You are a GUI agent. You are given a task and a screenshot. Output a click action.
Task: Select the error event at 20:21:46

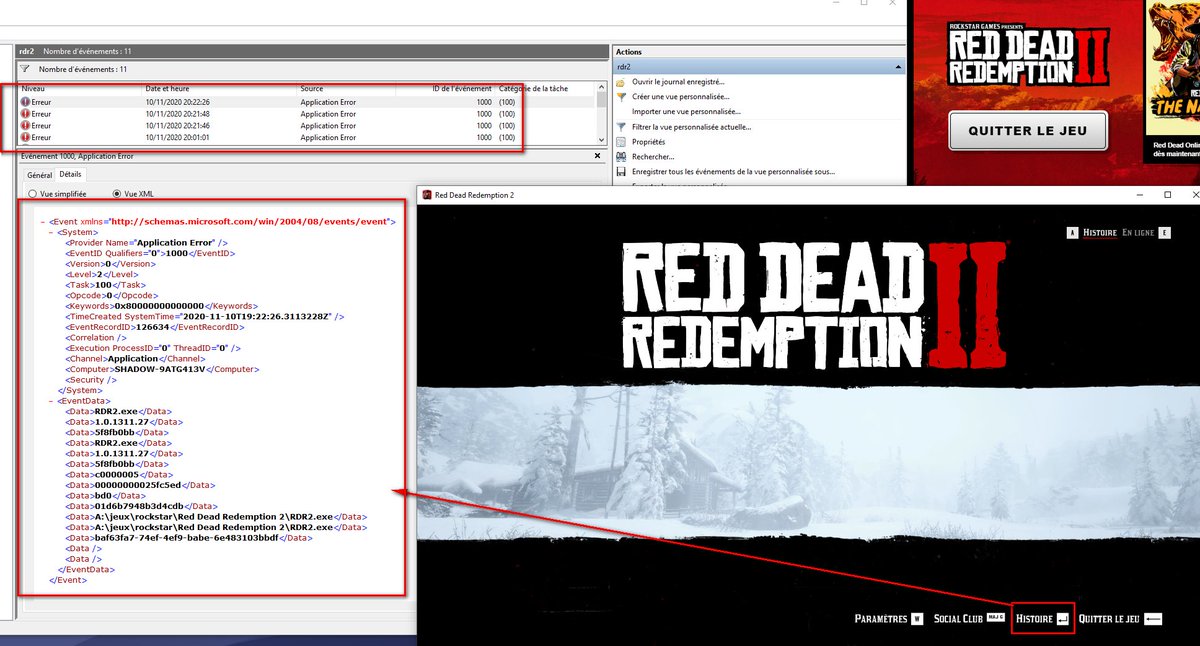click(307, 126)
